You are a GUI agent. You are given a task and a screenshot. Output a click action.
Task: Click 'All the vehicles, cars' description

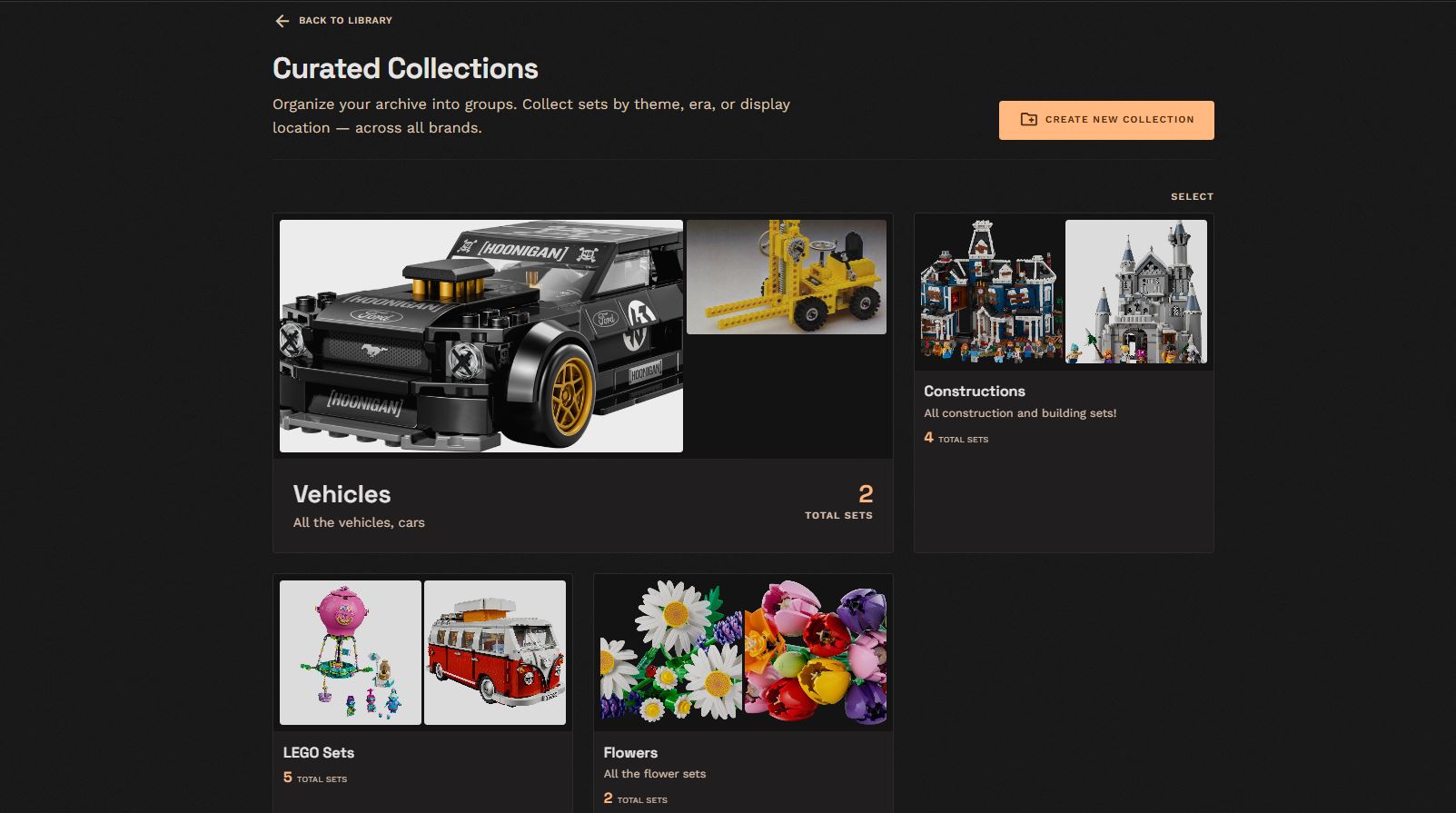point(359,522)
